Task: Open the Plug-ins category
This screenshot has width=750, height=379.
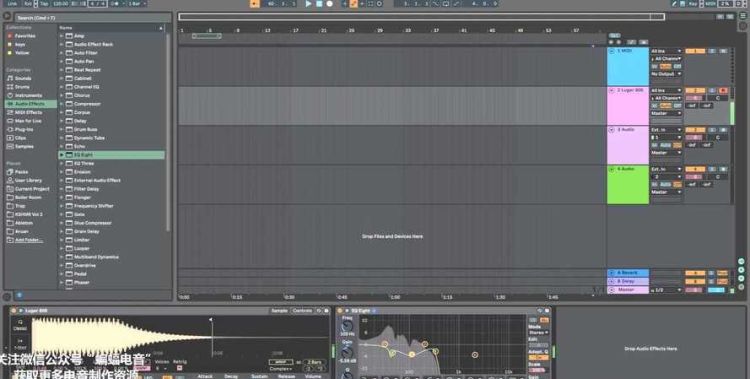Action: (x=24, y=130)
